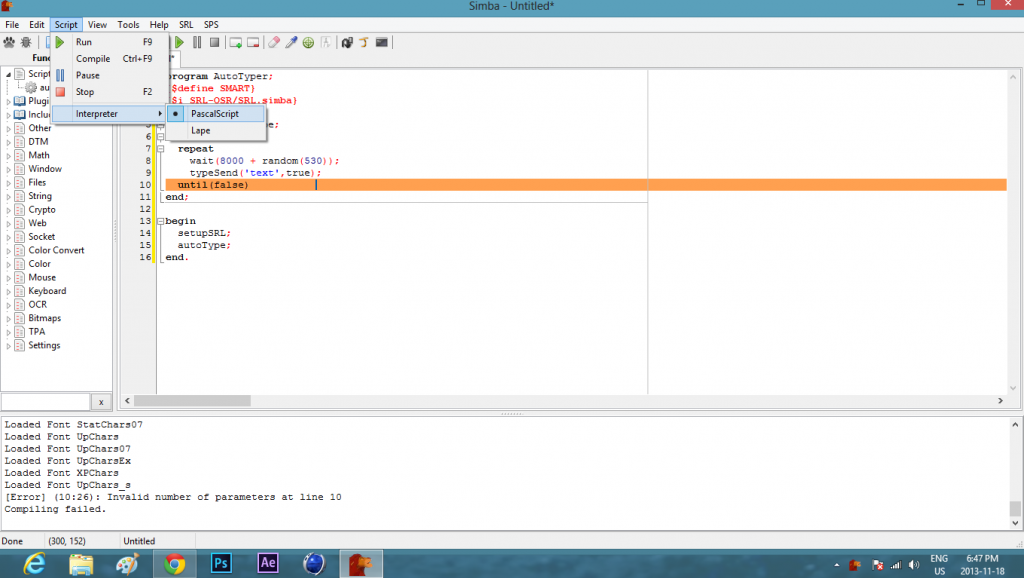This screenshot has height=578, width=1024.
Task: Expand the Keyboard functions tree node
Action: pyautogui.click(x=9, y=291)
